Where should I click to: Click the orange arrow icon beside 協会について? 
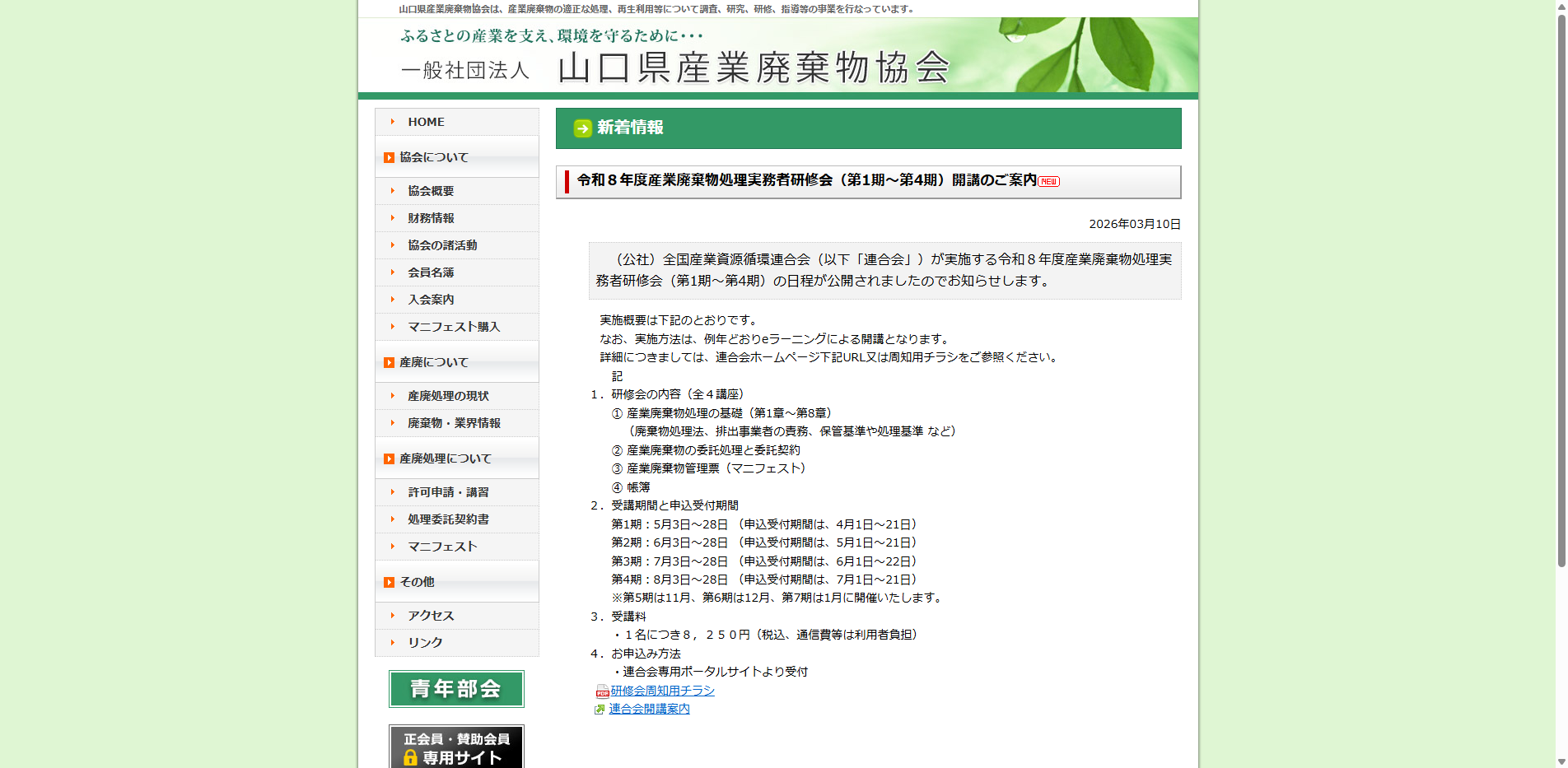pyautogui.click(x=389, y=156)
